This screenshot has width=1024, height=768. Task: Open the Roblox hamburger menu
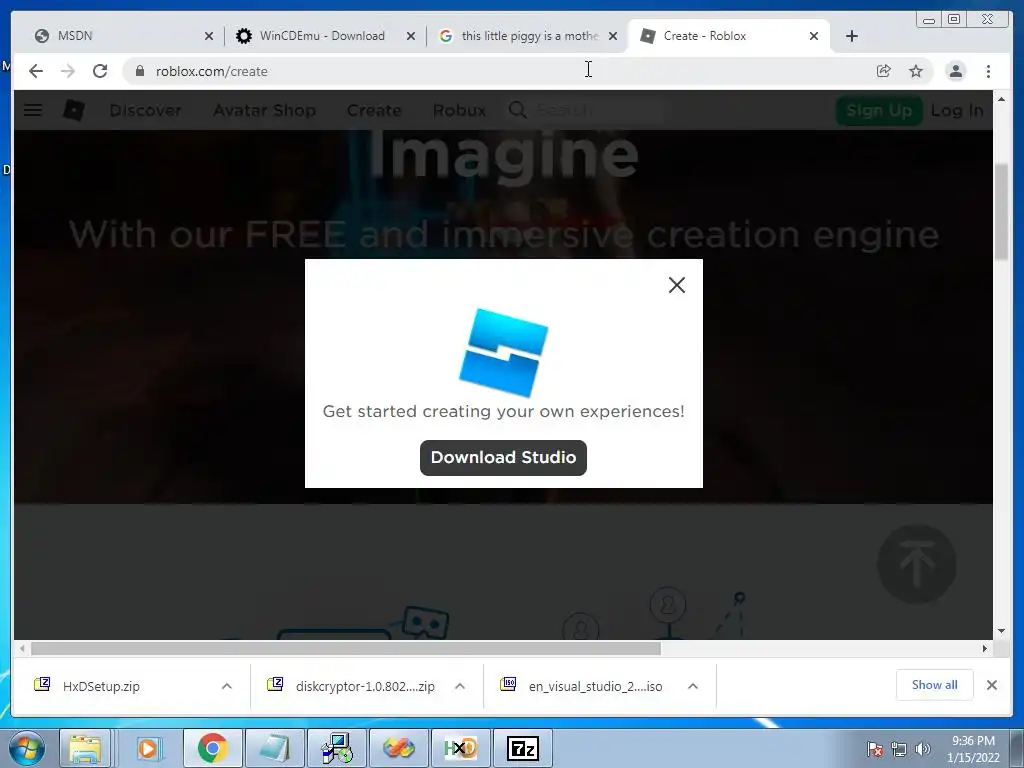coord(33,110)
